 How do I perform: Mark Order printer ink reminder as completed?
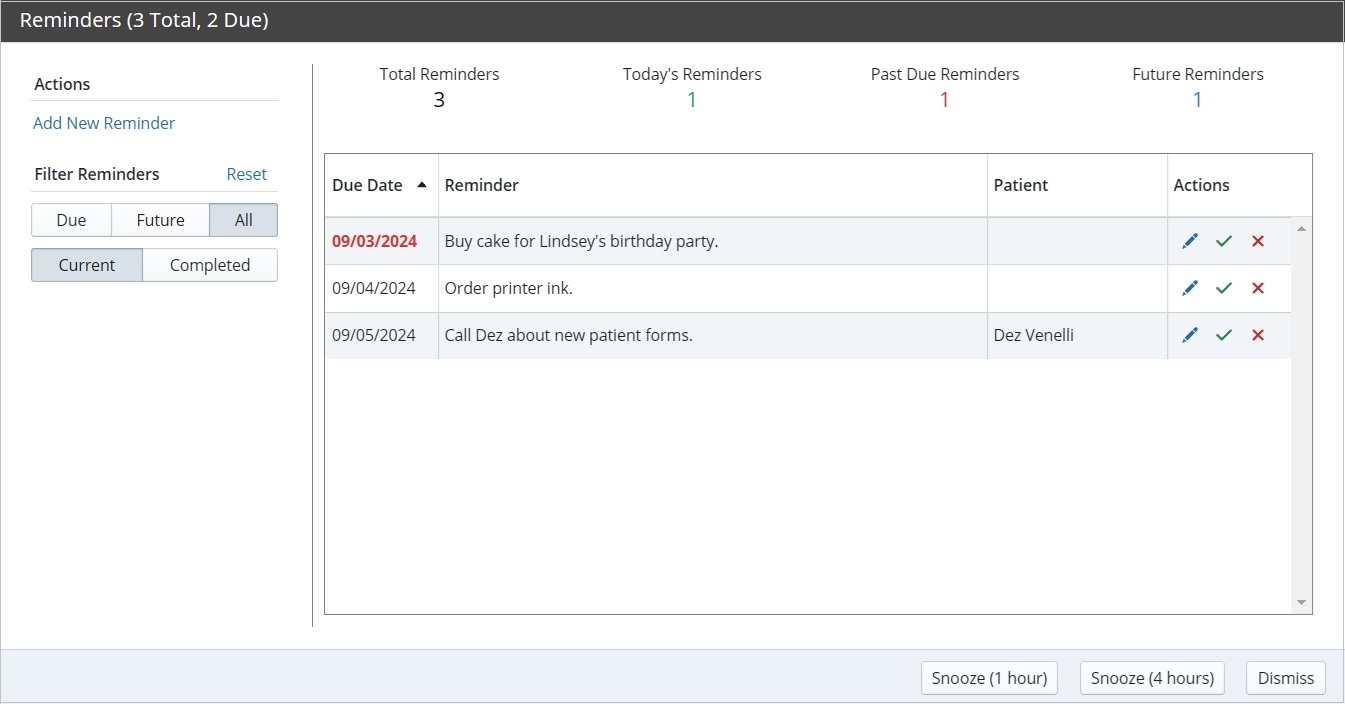1224,288
